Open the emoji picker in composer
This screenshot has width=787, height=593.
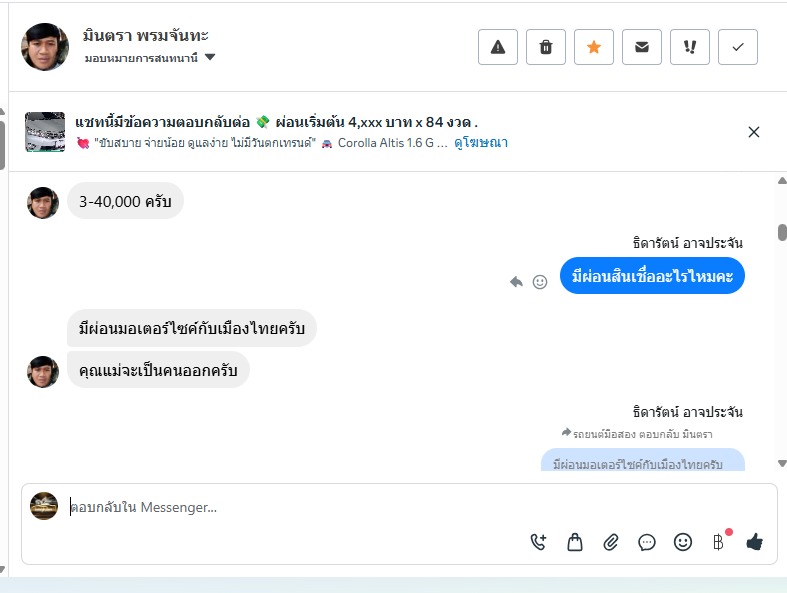[683, 542]
